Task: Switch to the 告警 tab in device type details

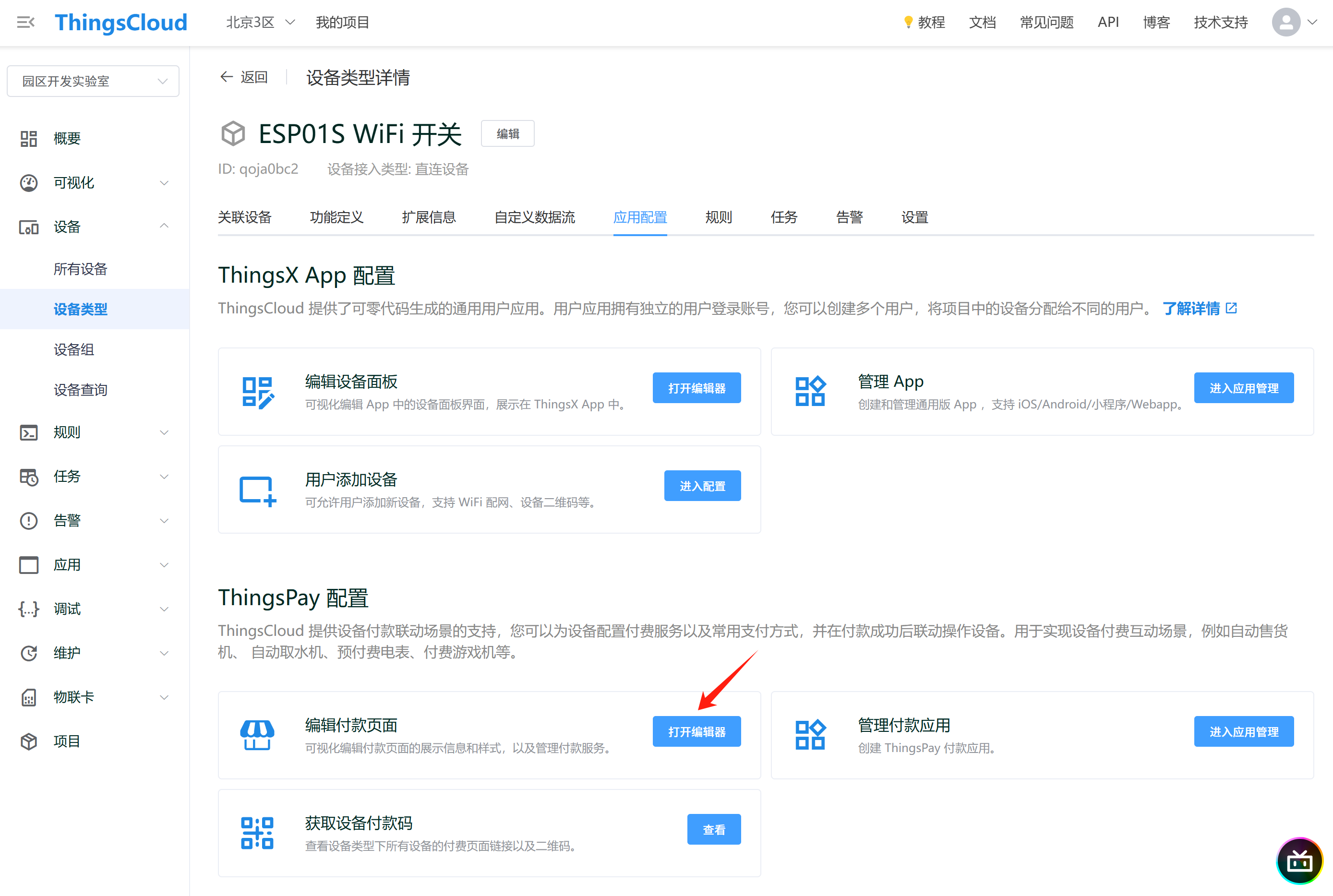Action: (x=849, y=217)
